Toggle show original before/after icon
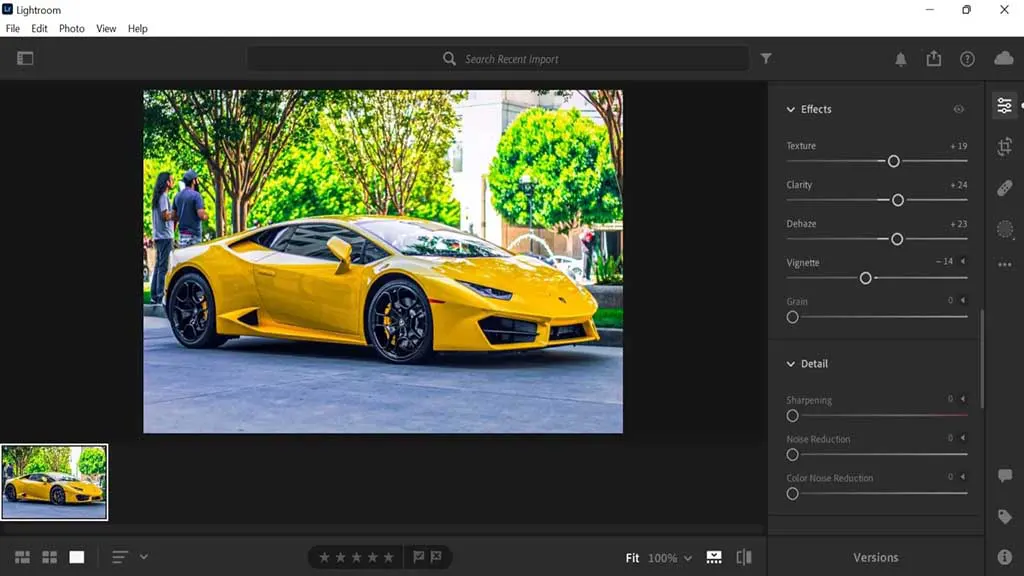The image size is (1024, 576). tap(744, 557)
